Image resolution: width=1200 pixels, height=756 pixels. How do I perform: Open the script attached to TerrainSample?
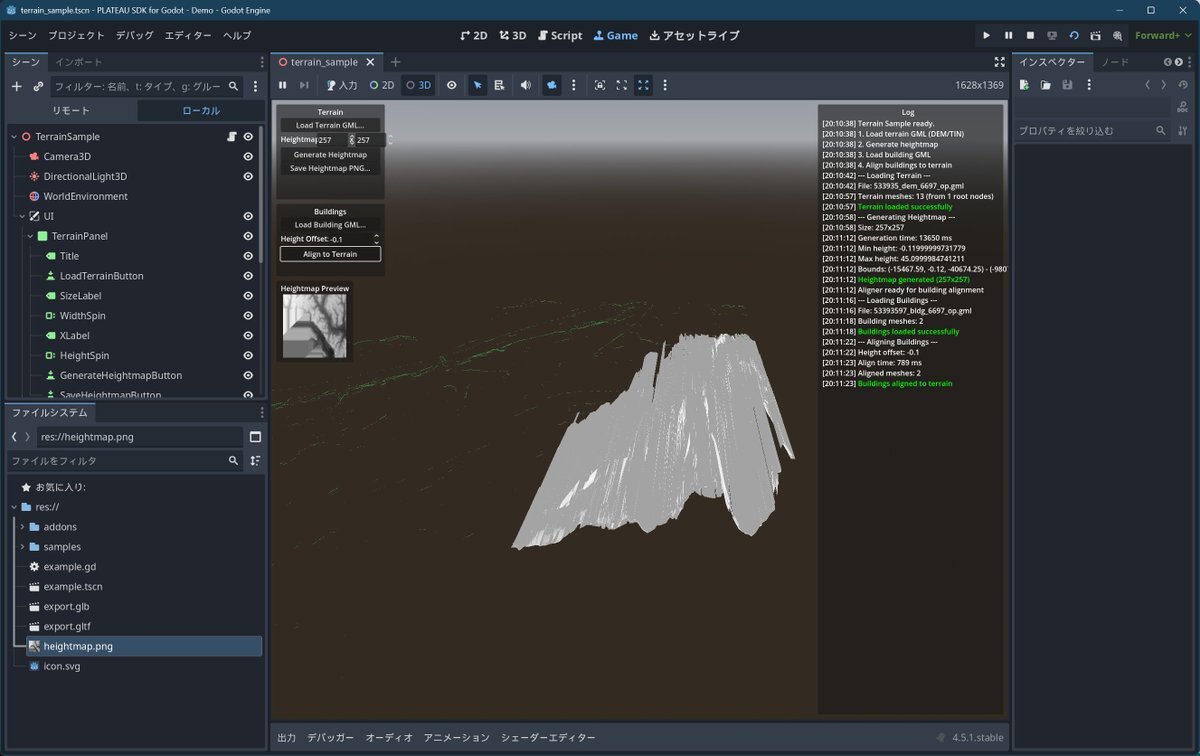231,136
